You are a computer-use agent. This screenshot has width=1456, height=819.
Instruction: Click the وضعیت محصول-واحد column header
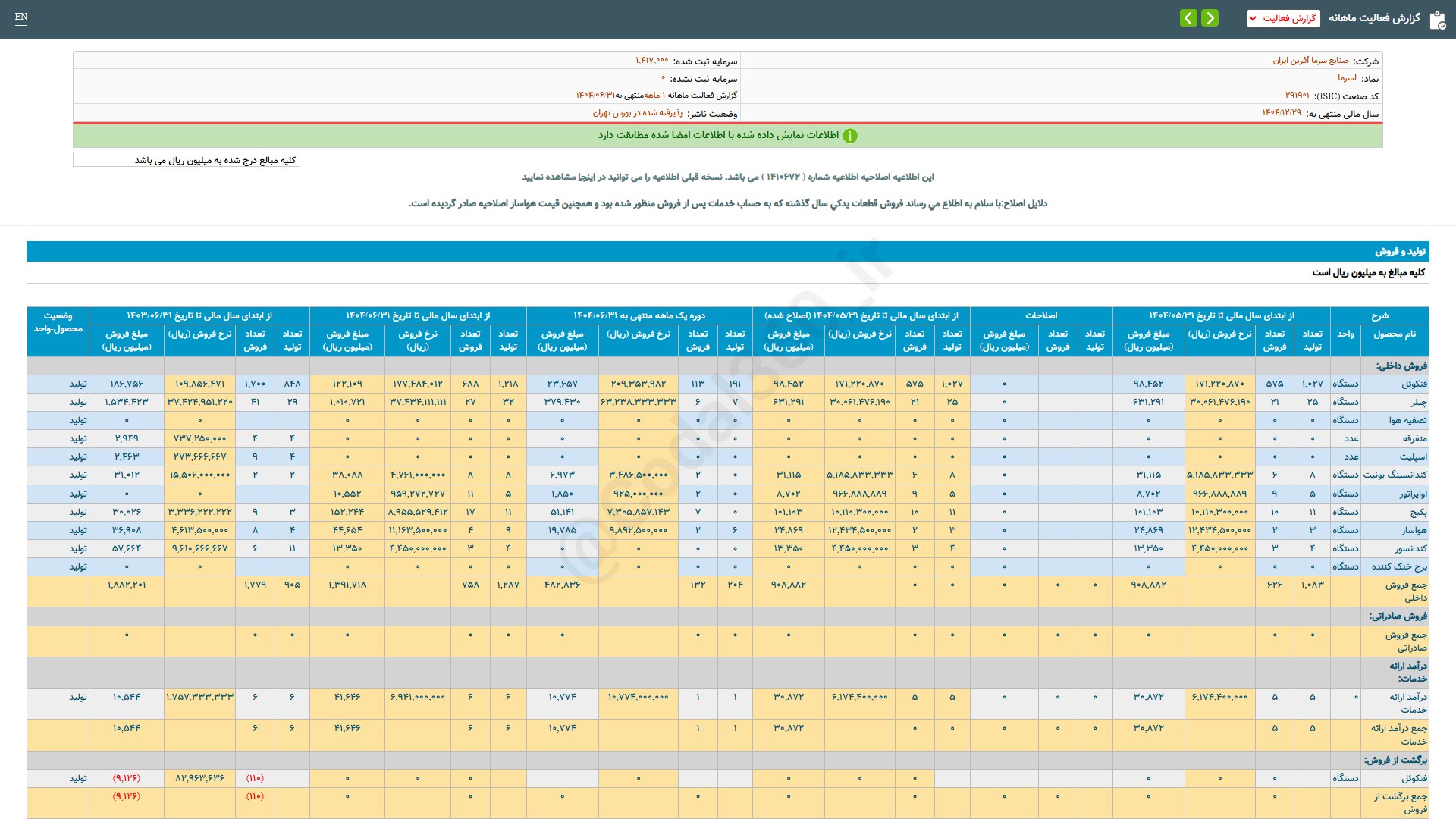[58, 322]
